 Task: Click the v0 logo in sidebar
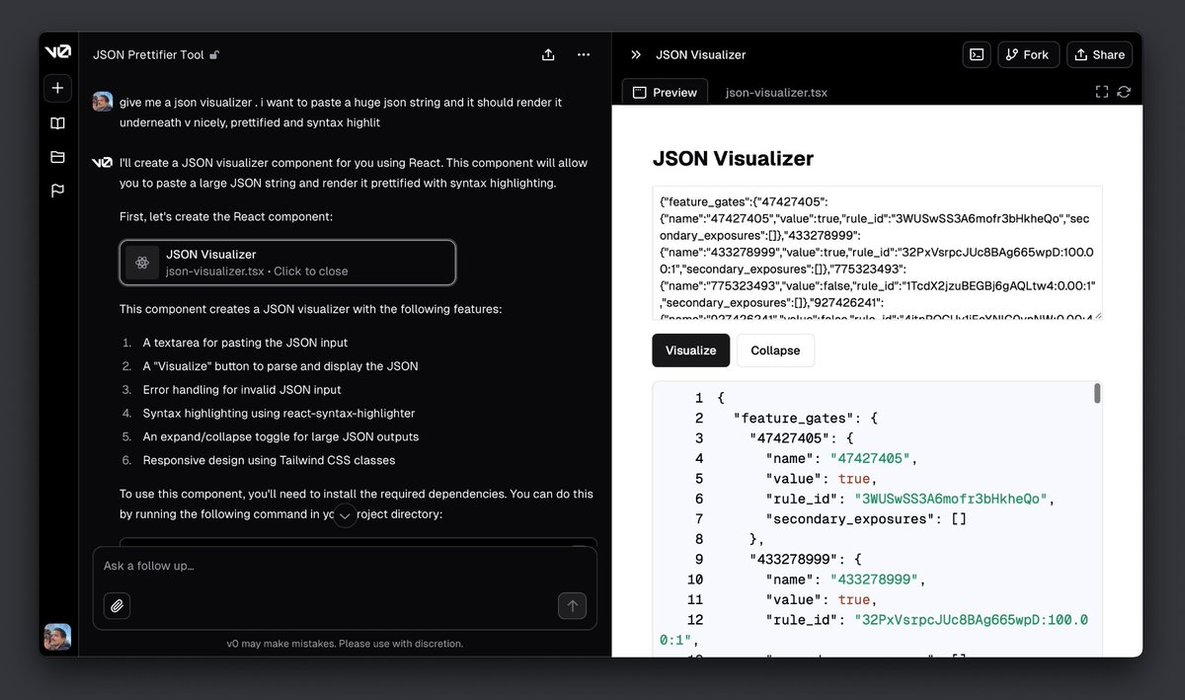(x=58, y=53)
